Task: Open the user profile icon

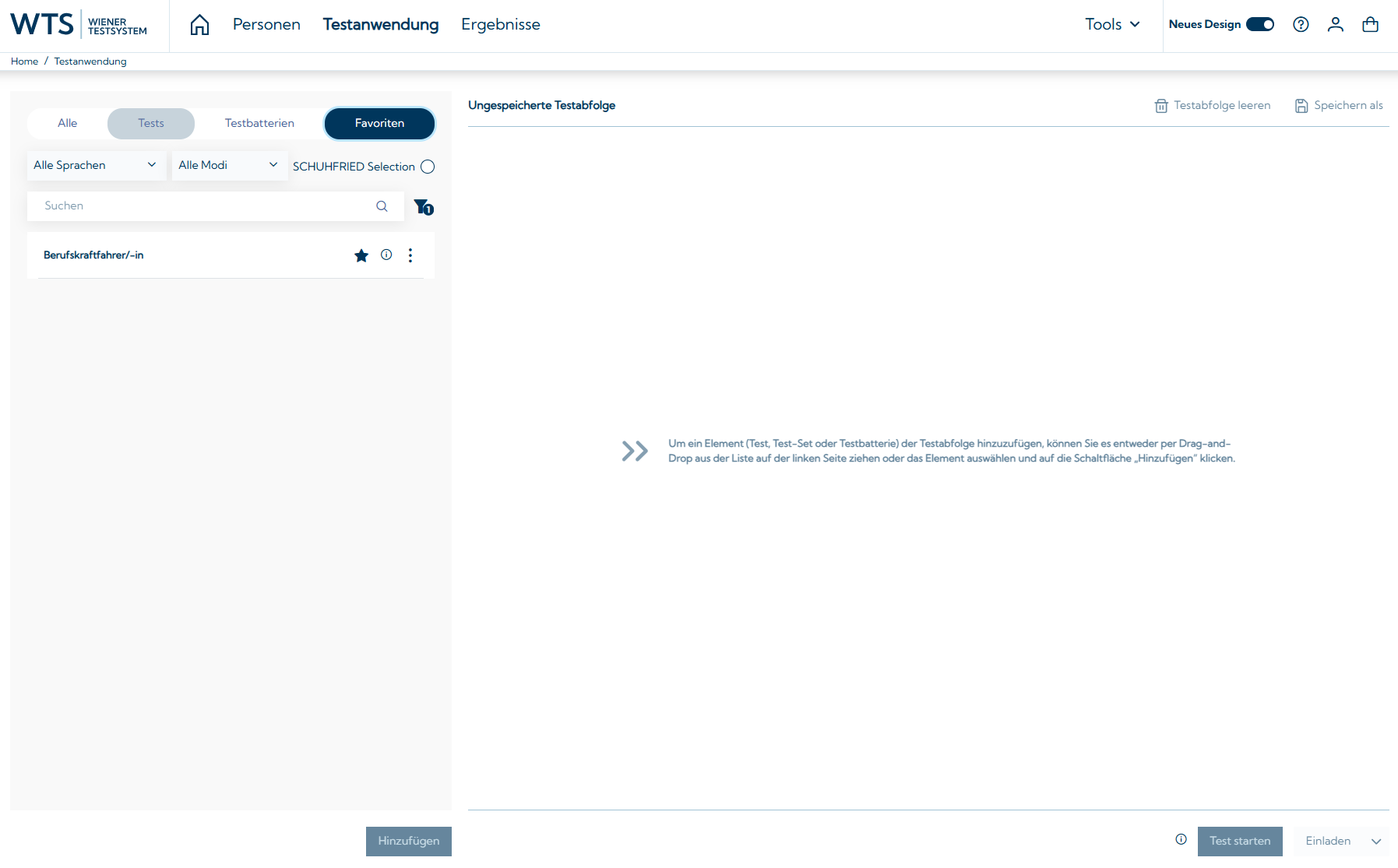Action: 1336,25
